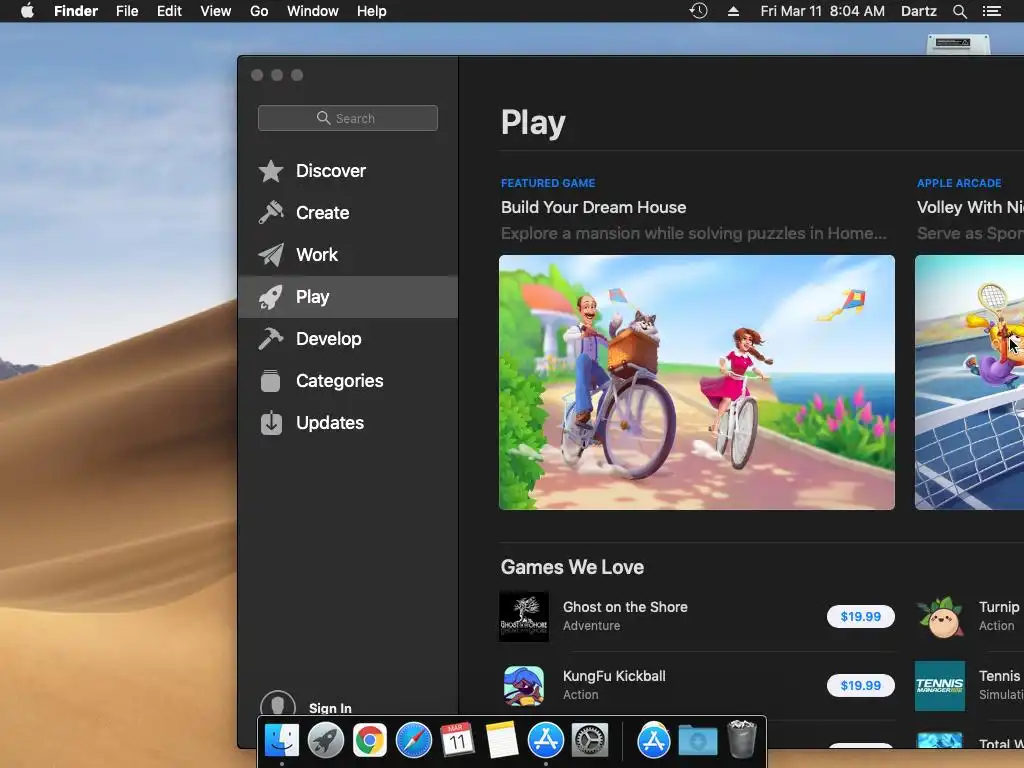The height and width of the screenshot is (768, 1024).
Task: Open the Window menu
Action: (x=313, y=11)
